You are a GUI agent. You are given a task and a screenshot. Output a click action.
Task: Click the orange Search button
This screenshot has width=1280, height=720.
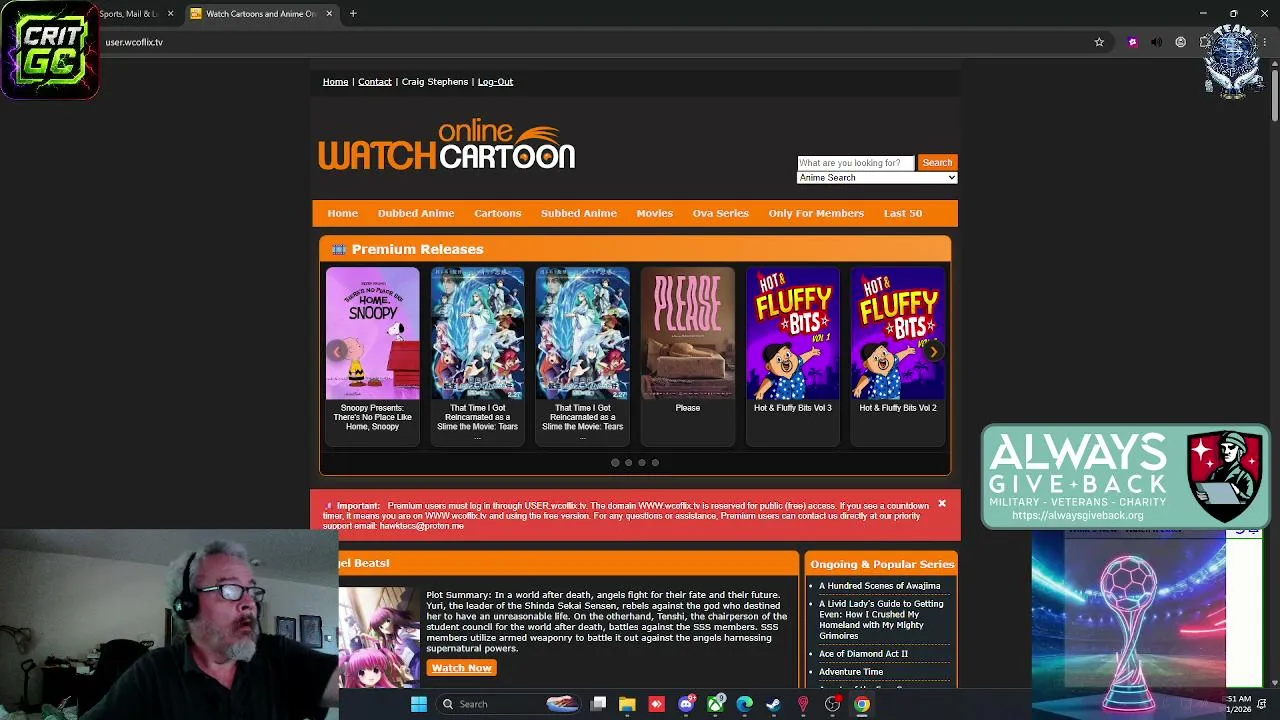(x=937, y=163)
